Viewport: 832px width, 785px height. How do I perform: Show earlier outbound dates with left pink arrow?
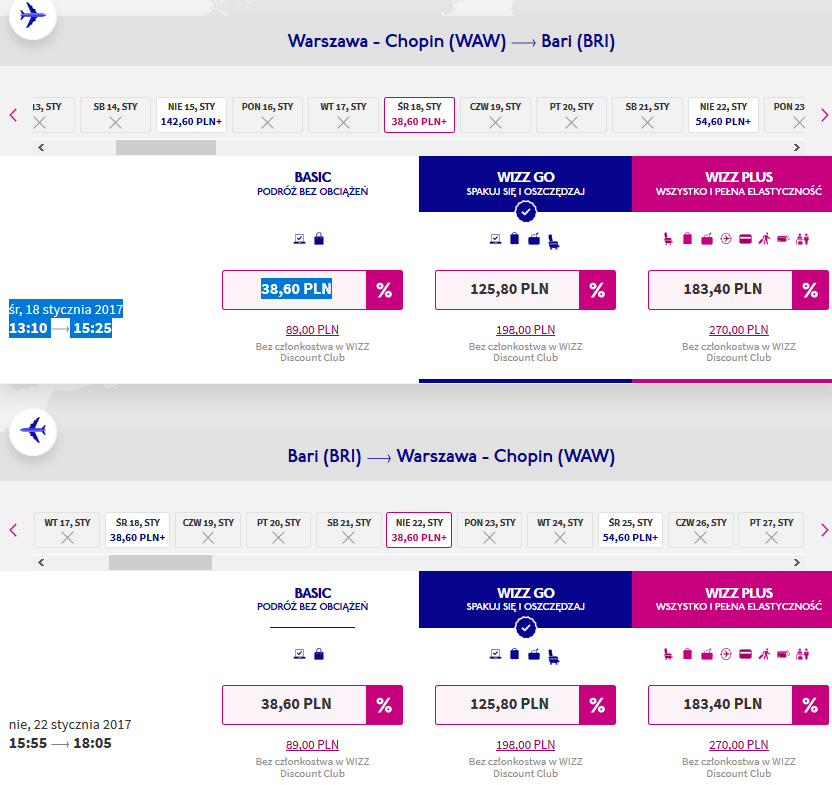[x=14, y=115]
